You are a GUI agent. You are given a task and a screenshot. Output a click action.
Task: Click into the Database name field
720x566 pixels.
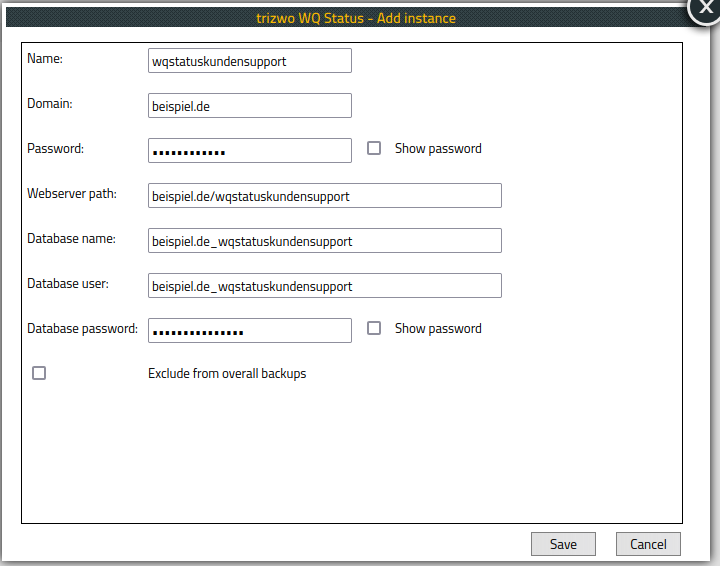point(324,241)
